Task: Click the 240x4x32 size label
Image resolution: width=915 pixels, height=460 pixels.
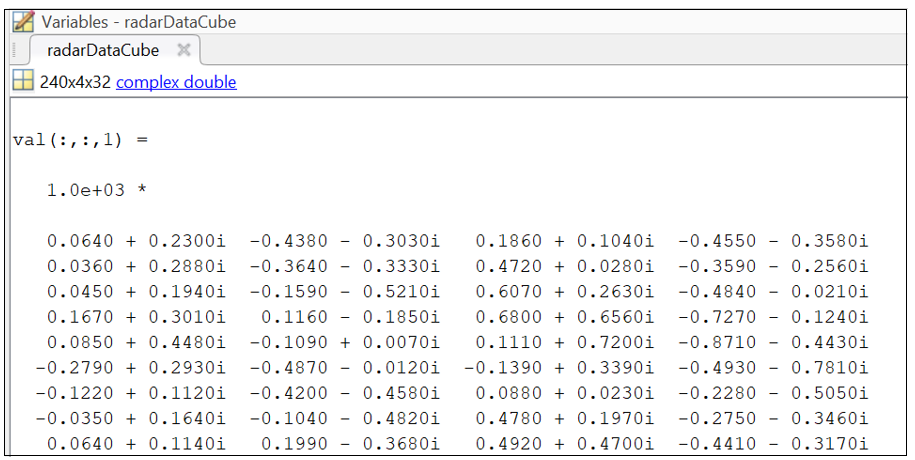Action: coord(75,82)
